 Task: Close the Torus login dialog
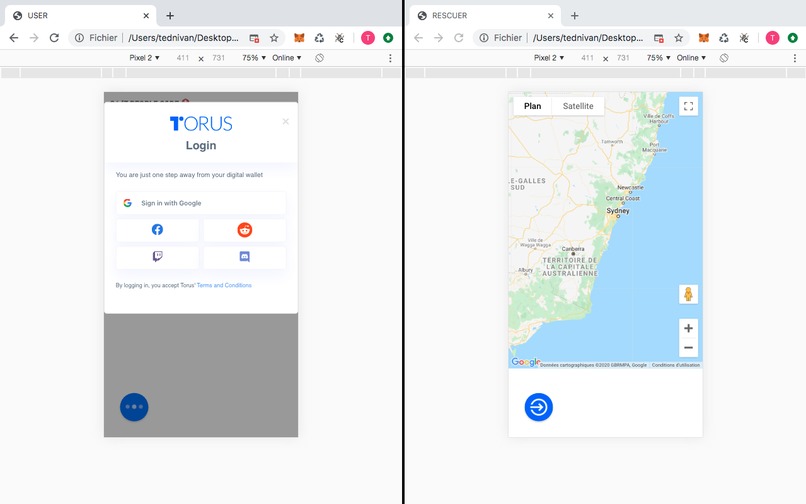tap(286, 121)
